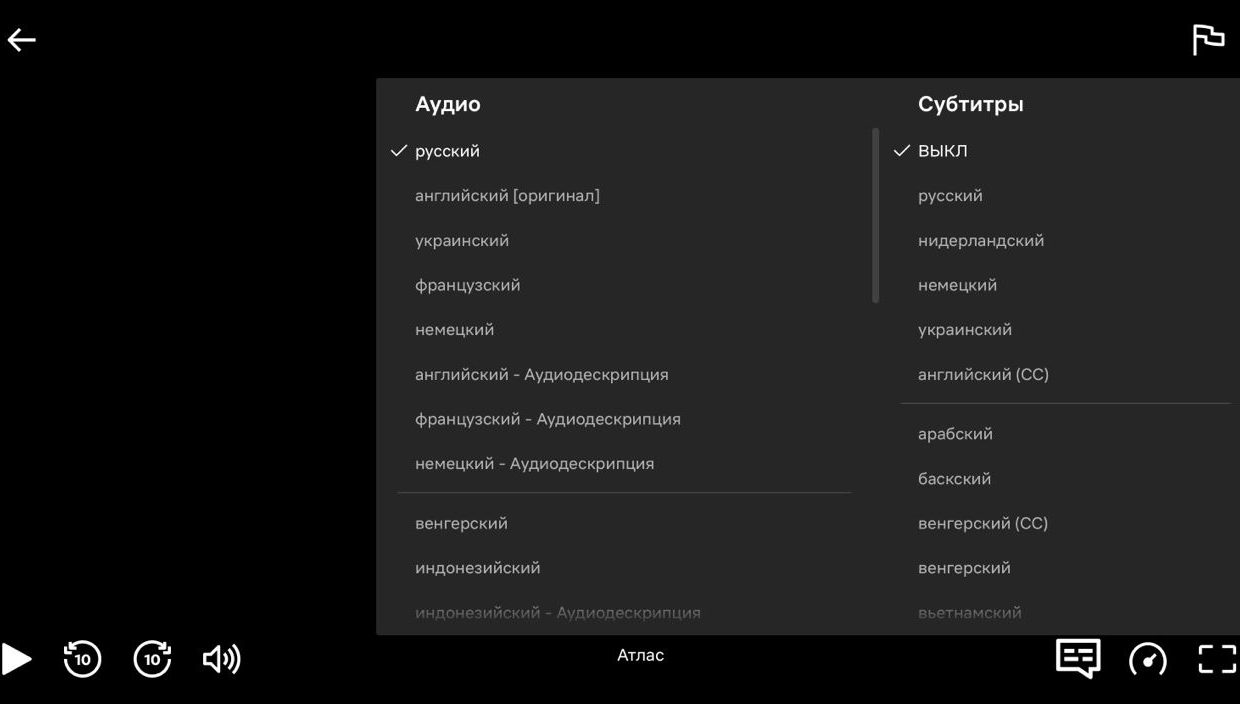1240x704 pixels.
Task: Open the playback speed icon
Action: click(1147, 659)
